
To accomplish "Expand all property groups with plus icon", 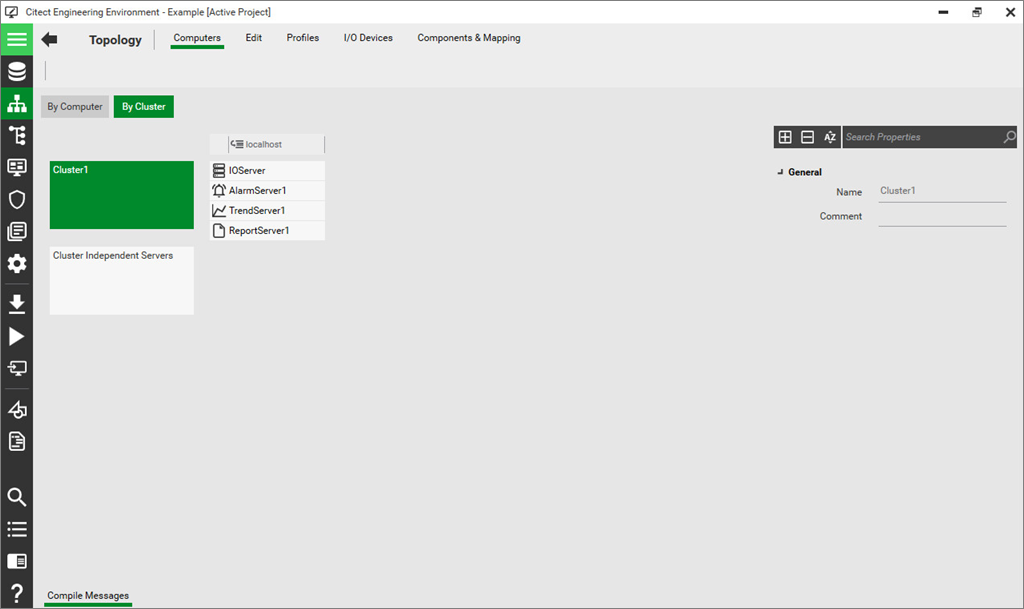I will 785,137.
